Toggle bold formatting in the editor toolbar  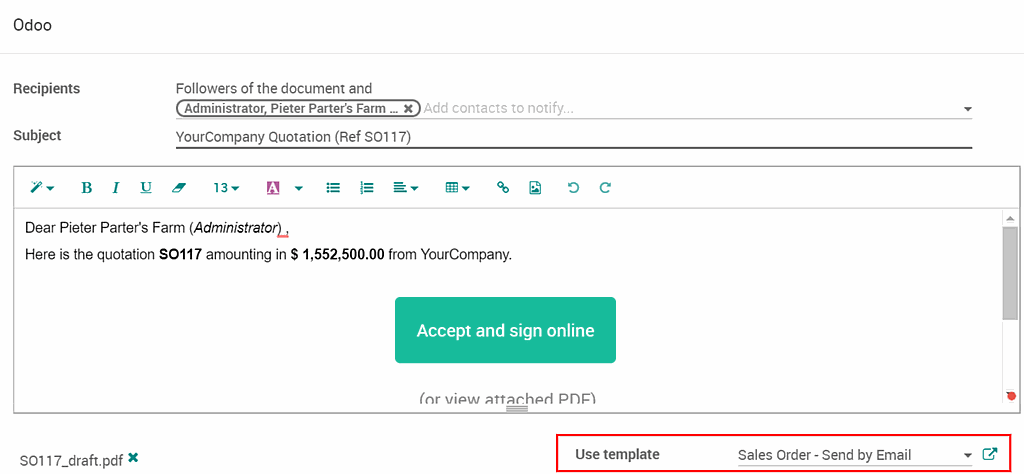(x=86, y=188)
